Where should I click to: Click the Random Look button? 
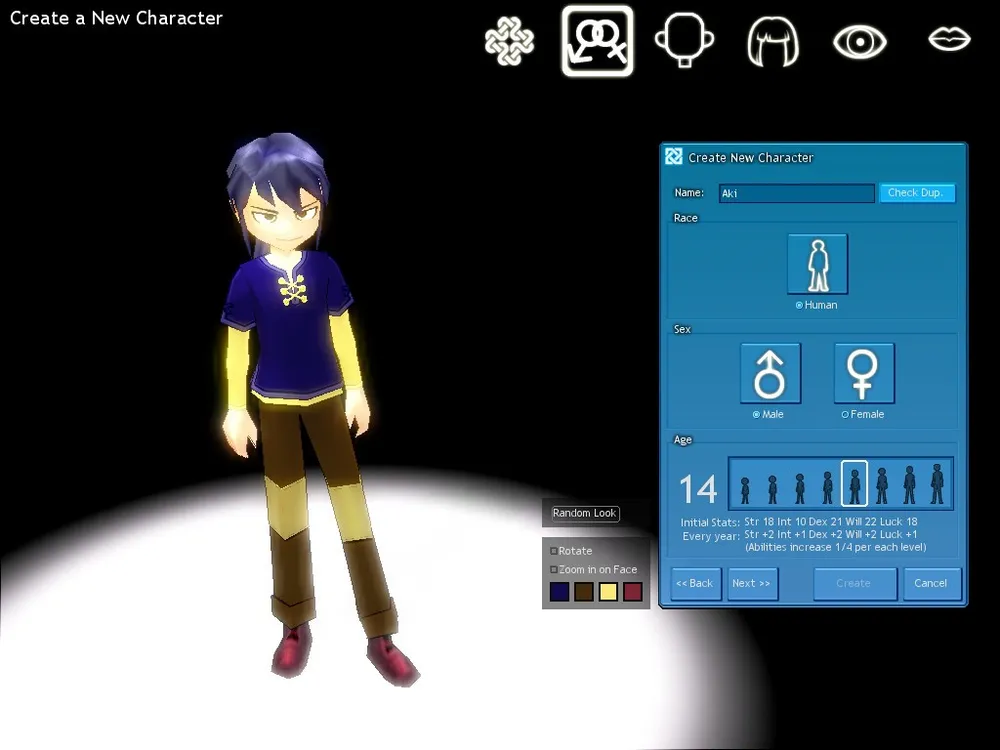coord(585,513)
